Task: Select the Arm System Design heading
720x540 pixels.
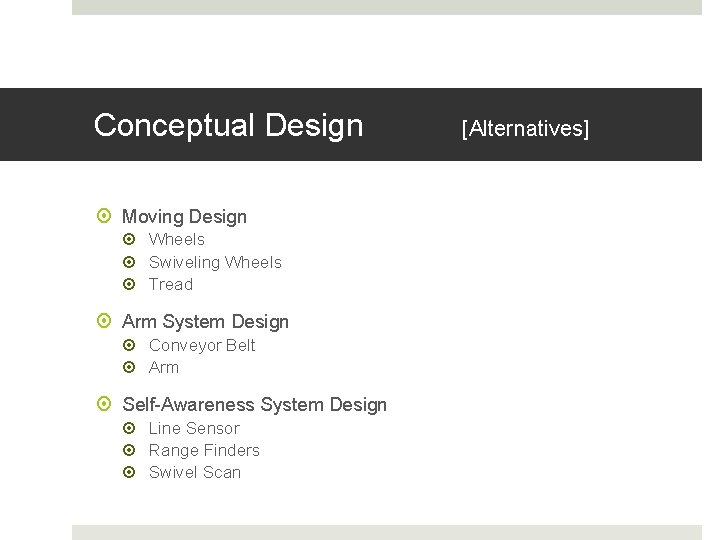Action: point(205,321)
